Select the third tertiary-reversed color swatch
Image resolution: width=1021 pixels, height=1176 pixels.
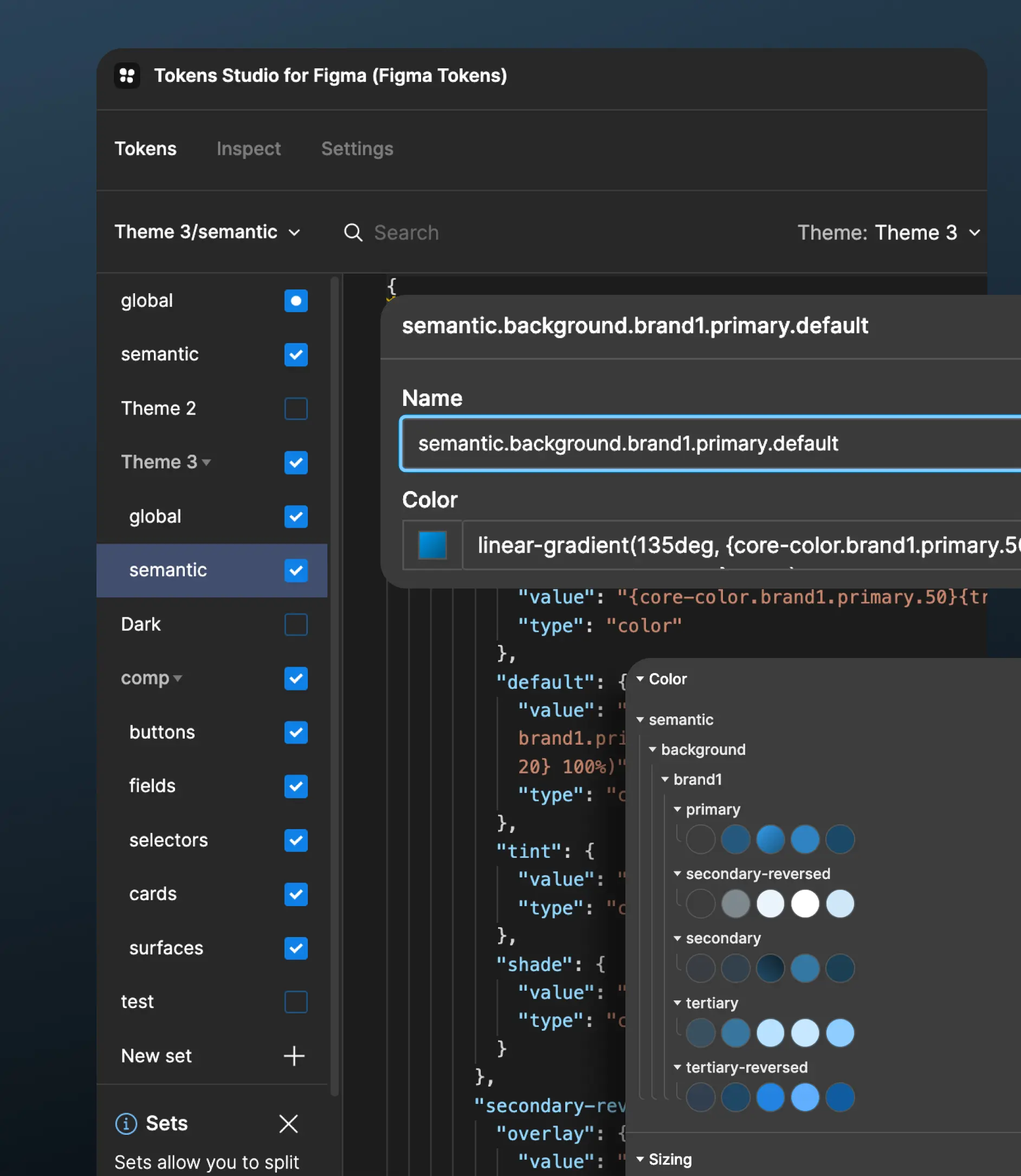point(770,1097)
